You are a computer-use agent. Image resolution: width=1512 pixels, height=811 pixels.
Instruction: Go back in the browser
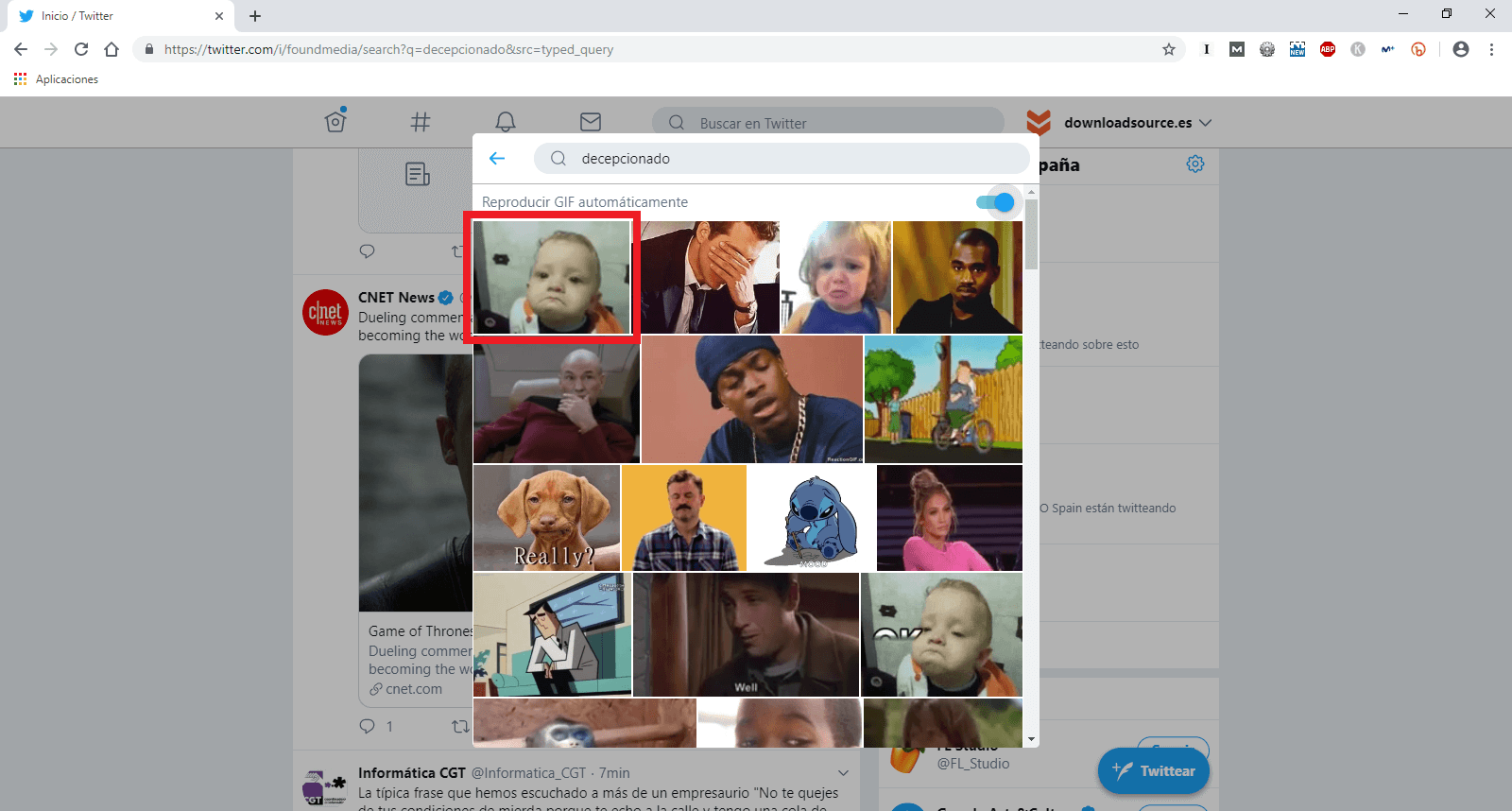click(x=21, y=49)
